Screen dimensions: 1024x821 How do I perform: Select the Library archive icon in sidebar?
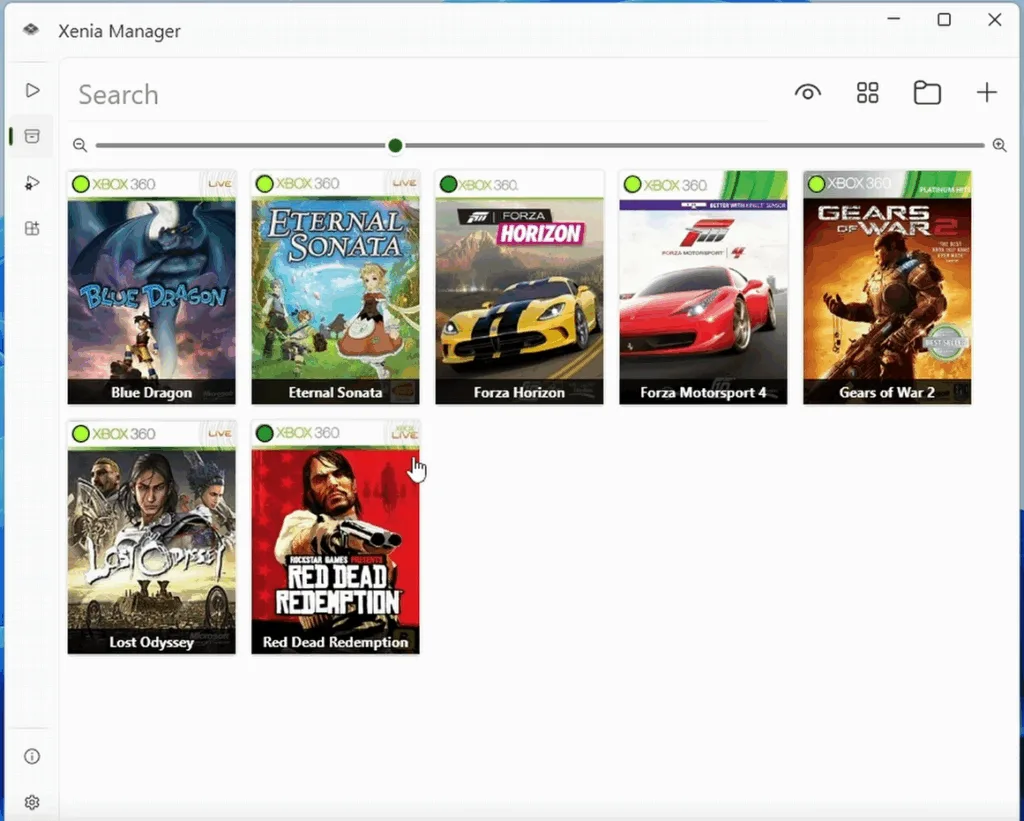(x=32, y=136)
